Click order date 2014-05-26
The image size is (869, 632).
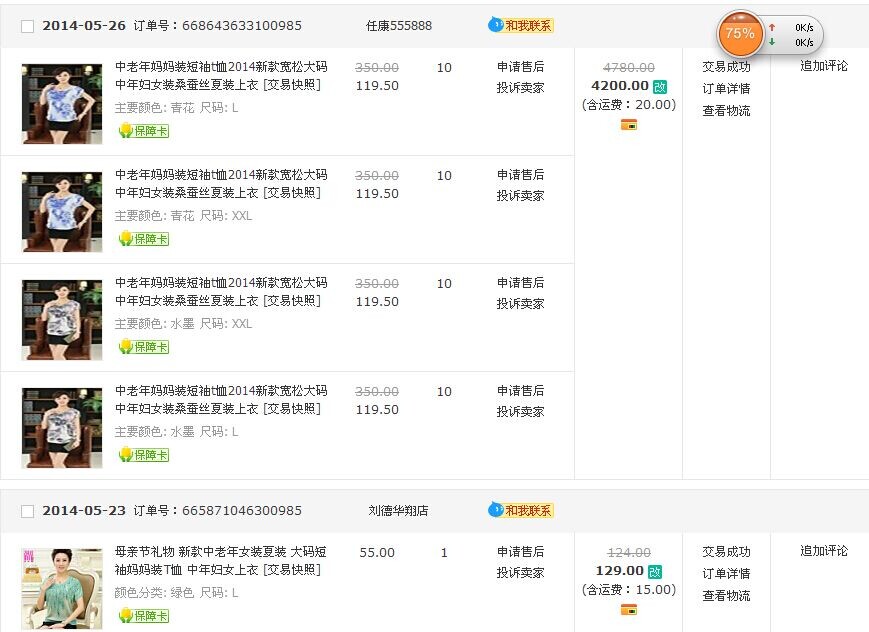84,26
